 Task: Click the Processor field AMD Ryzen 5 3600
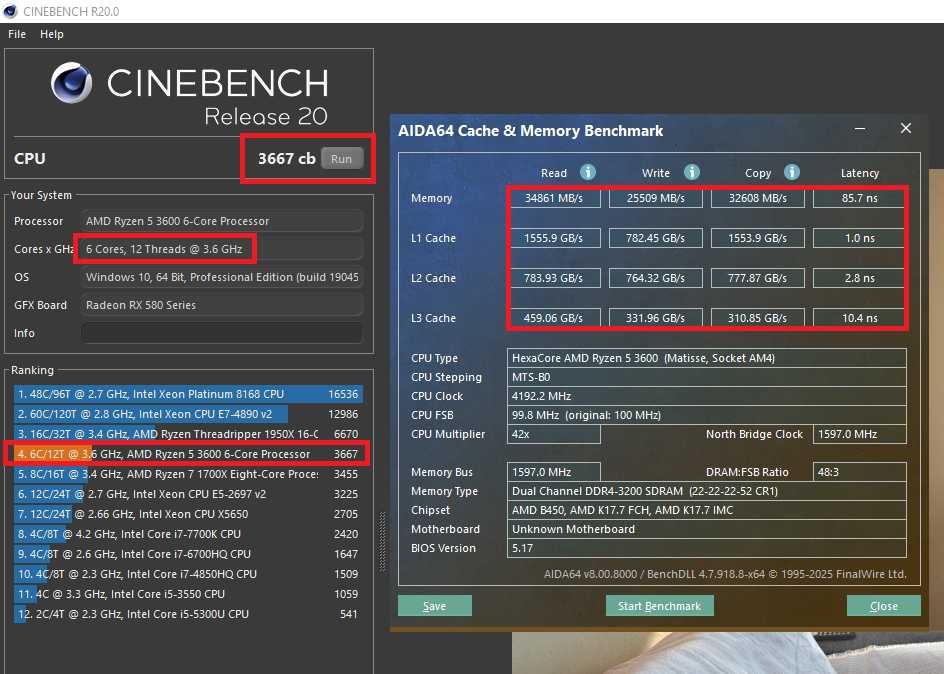pyautogui.click(x=222, y=221)
